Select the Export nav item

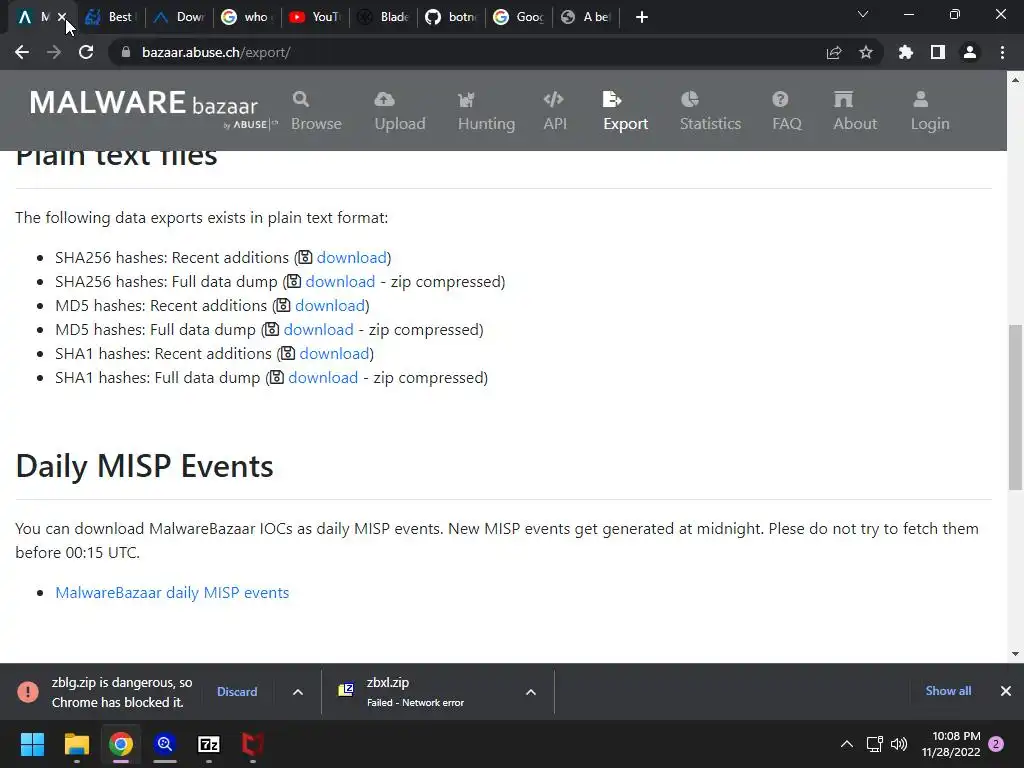click(x=625, y=111)
